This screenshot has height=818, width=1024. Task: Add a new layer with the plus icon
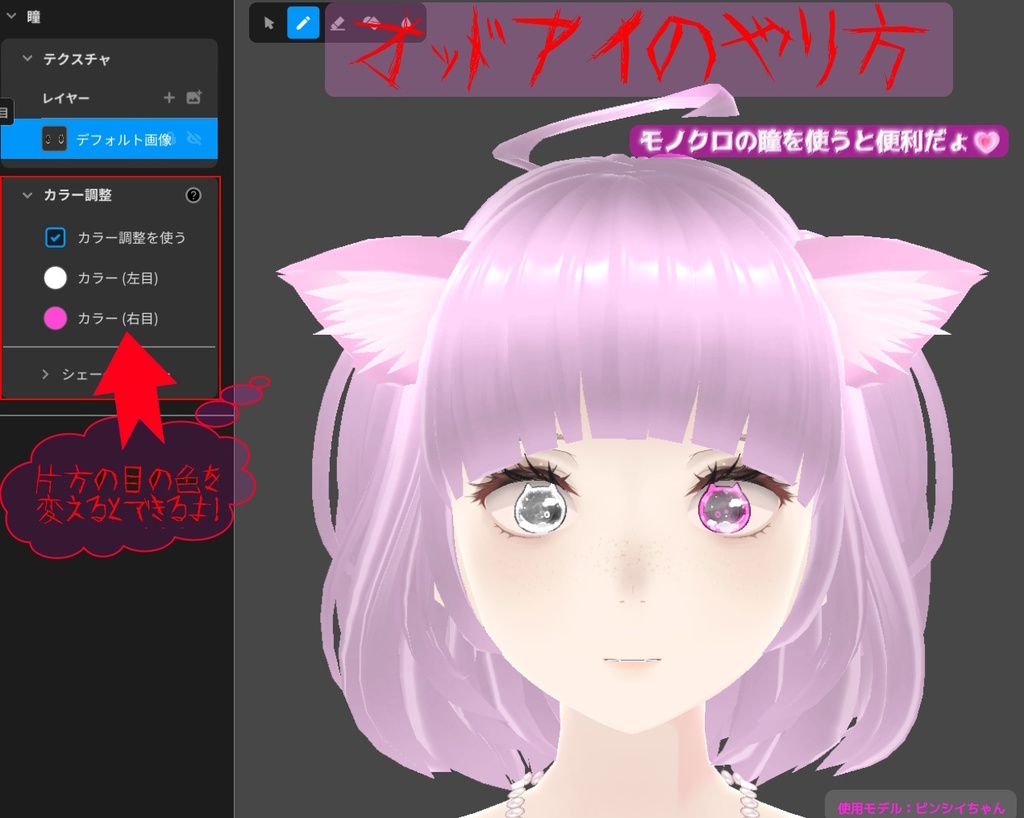point(169,97)
